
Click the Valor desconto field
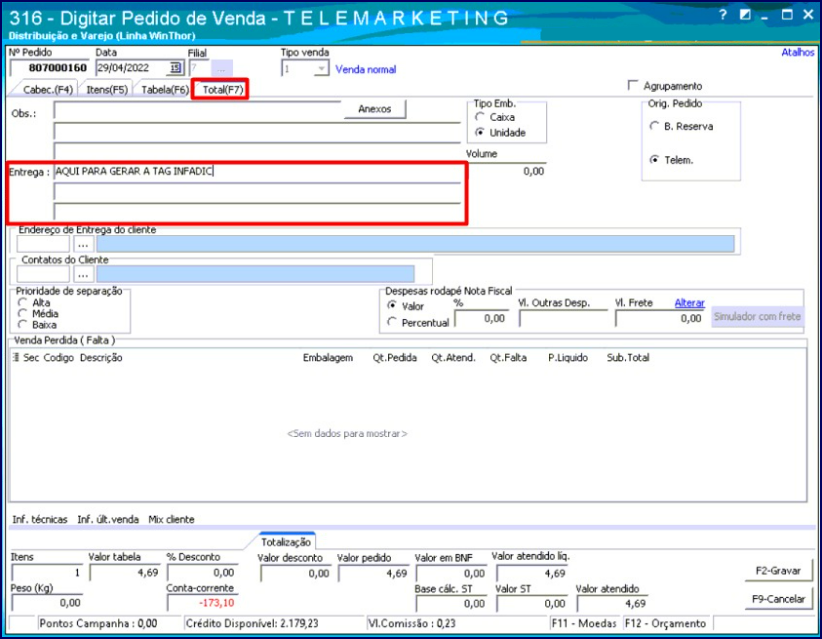point(296,573)
